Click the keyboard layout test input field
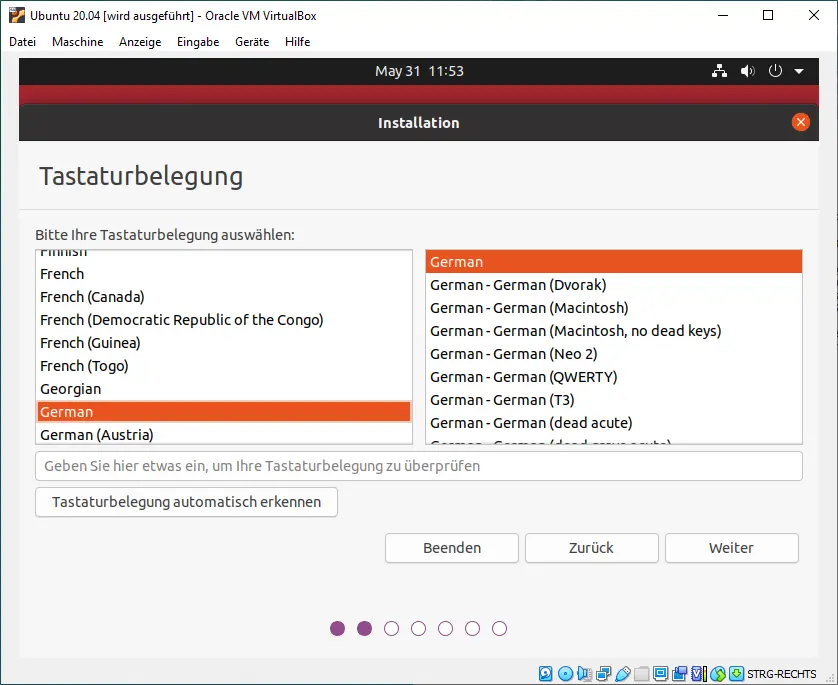838x685 pixels. point(418,466)
